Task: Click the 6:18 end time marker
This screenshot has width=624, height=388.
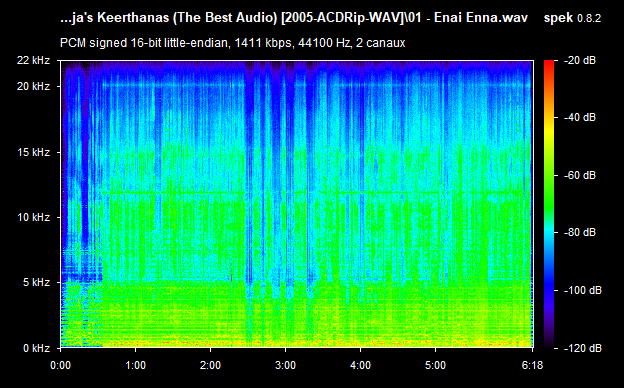Action: pyautogui.click(x=532, y=365)
